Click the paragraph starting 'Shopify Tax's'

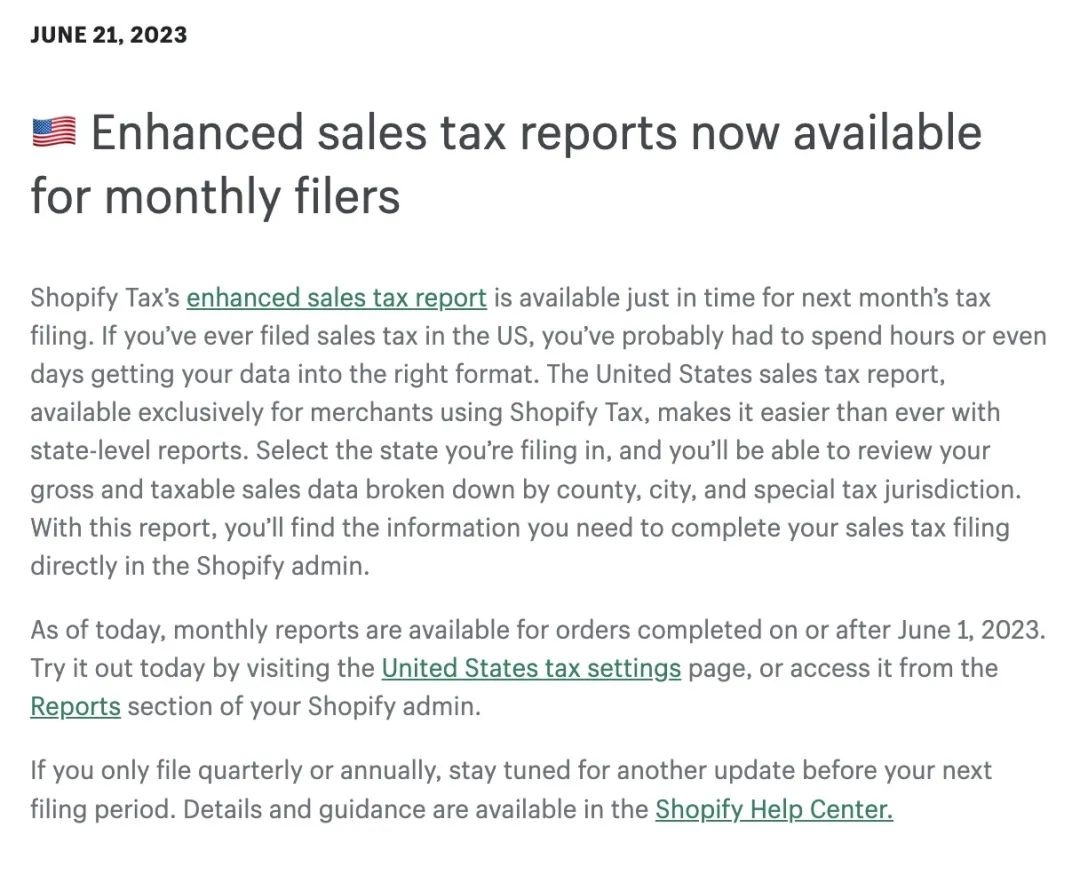(538, 432)
